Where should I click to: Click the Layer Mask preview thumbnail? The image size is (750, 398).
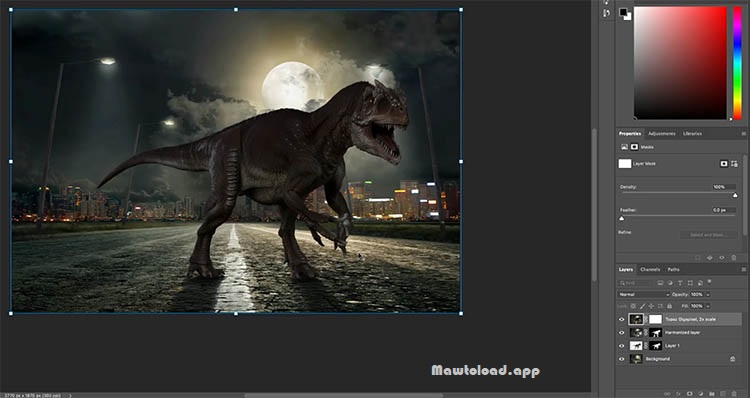[625, 164]
